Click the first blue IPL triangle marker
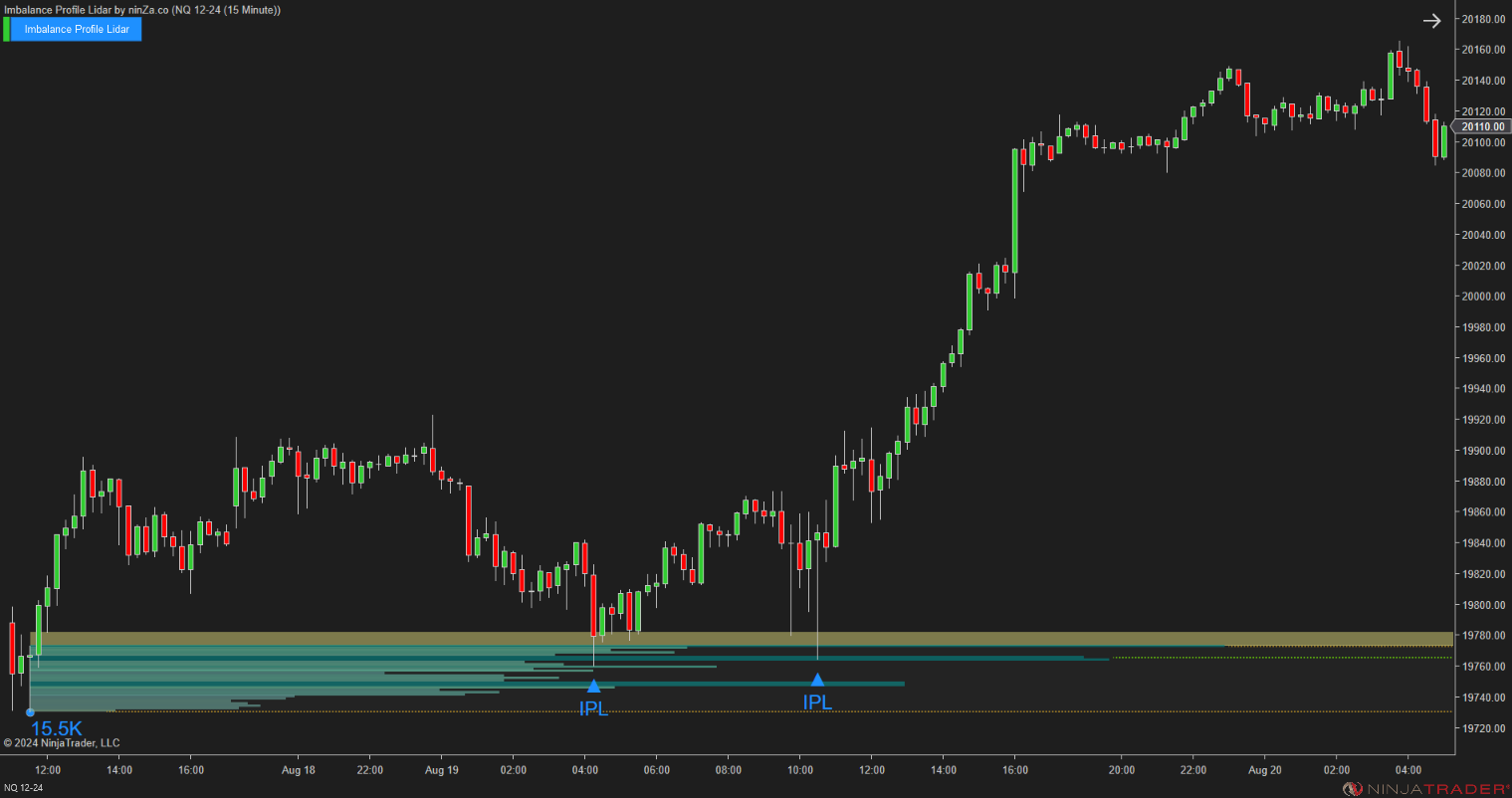 click(594, 685)
